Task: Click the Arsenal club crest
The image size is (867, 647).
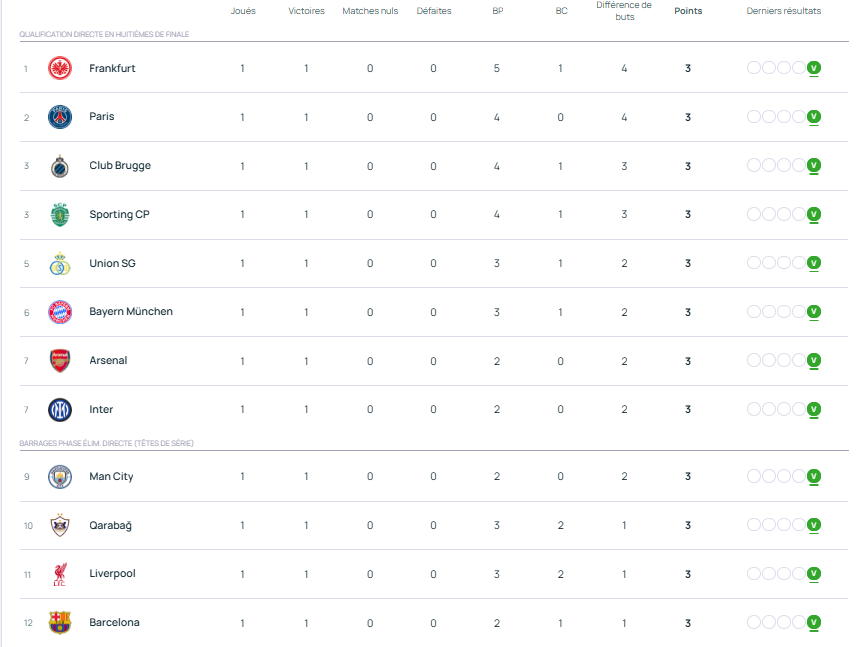Action: tap(60, 361)
